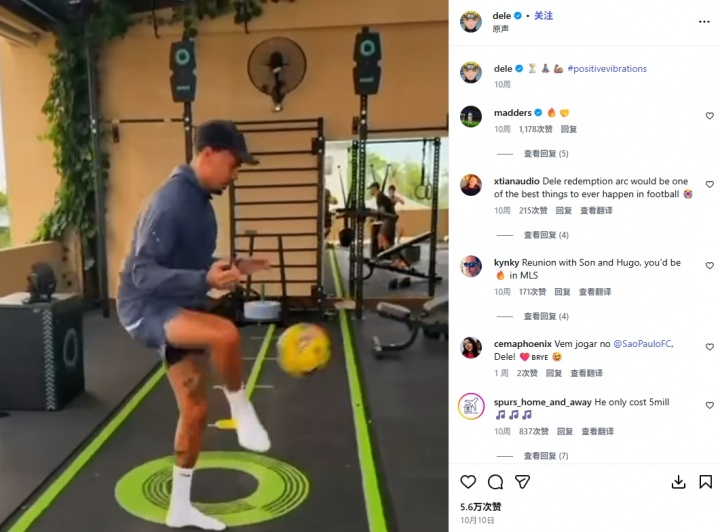Click the video to pause playback

(x=224, y=266)
